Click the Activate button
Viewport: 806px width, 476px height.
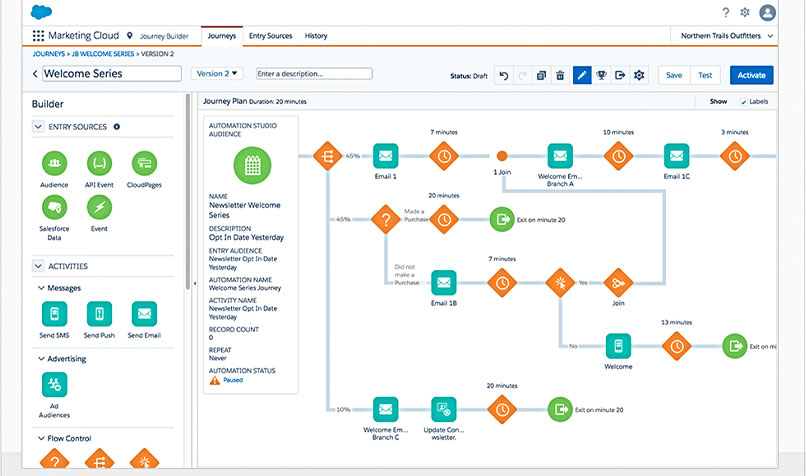coord(752,75)
